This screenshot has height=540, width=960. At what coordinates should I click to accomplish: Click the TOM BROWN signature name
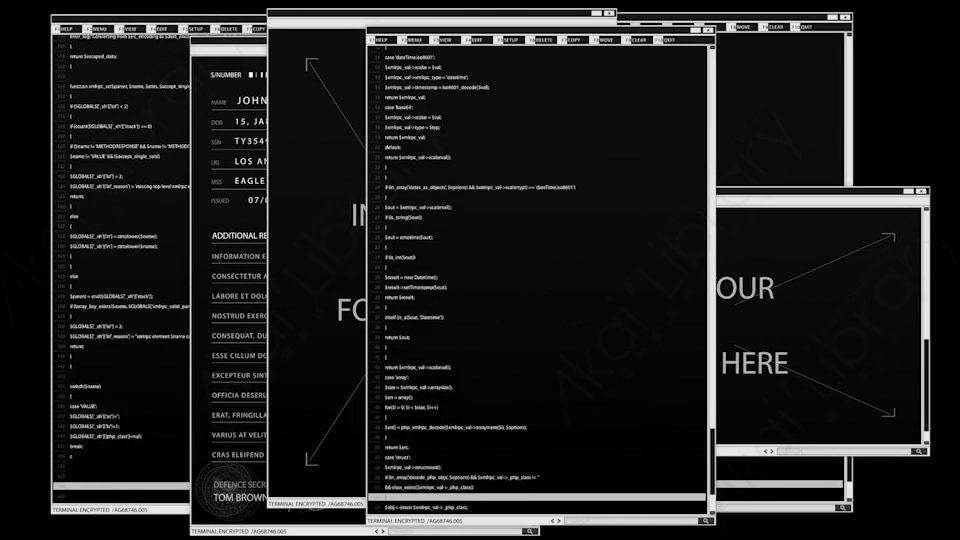(x=239, y=498)
